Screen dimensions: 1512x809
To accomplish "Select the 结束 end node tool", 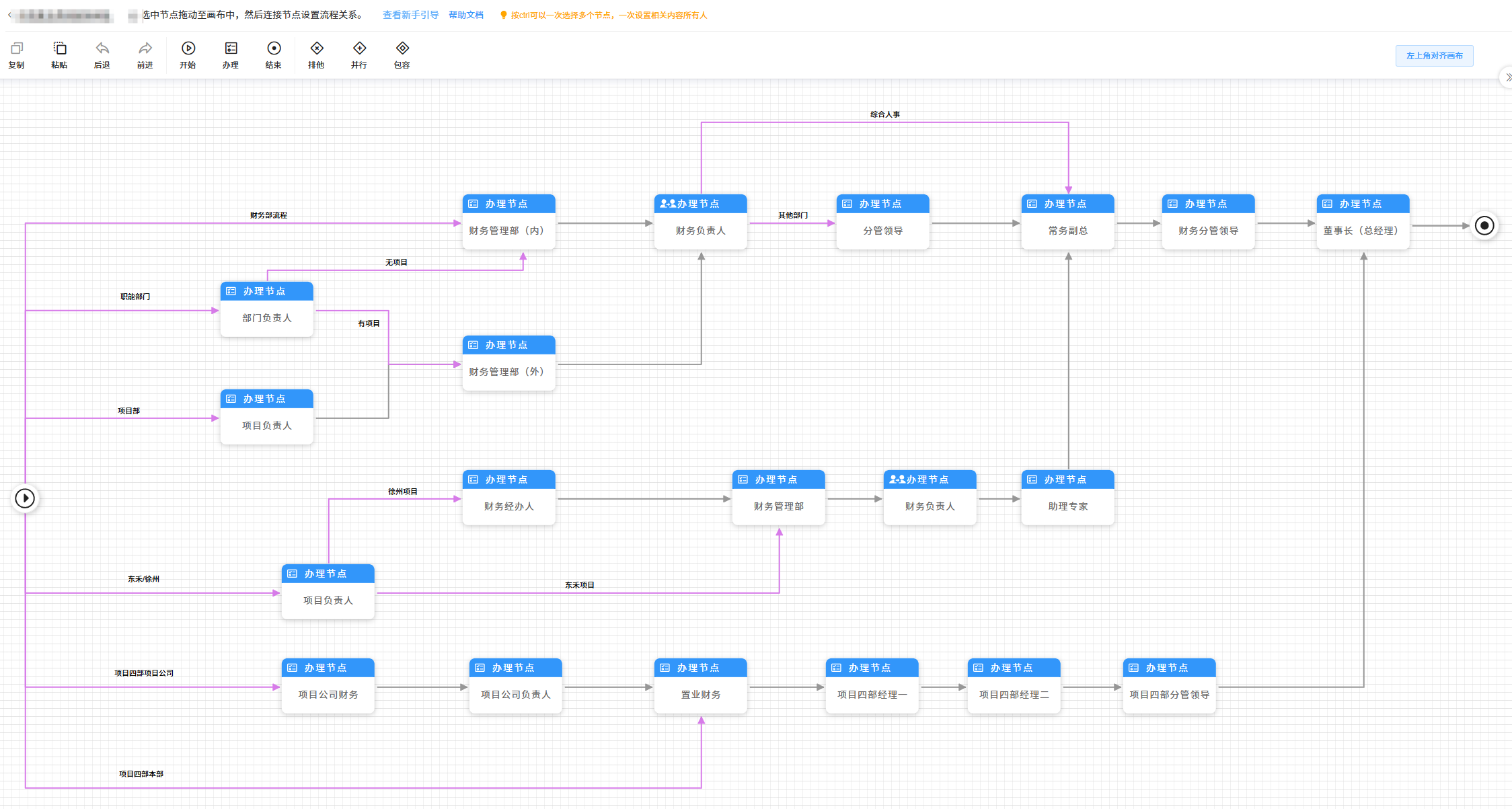I will click(x=273, y=48).
